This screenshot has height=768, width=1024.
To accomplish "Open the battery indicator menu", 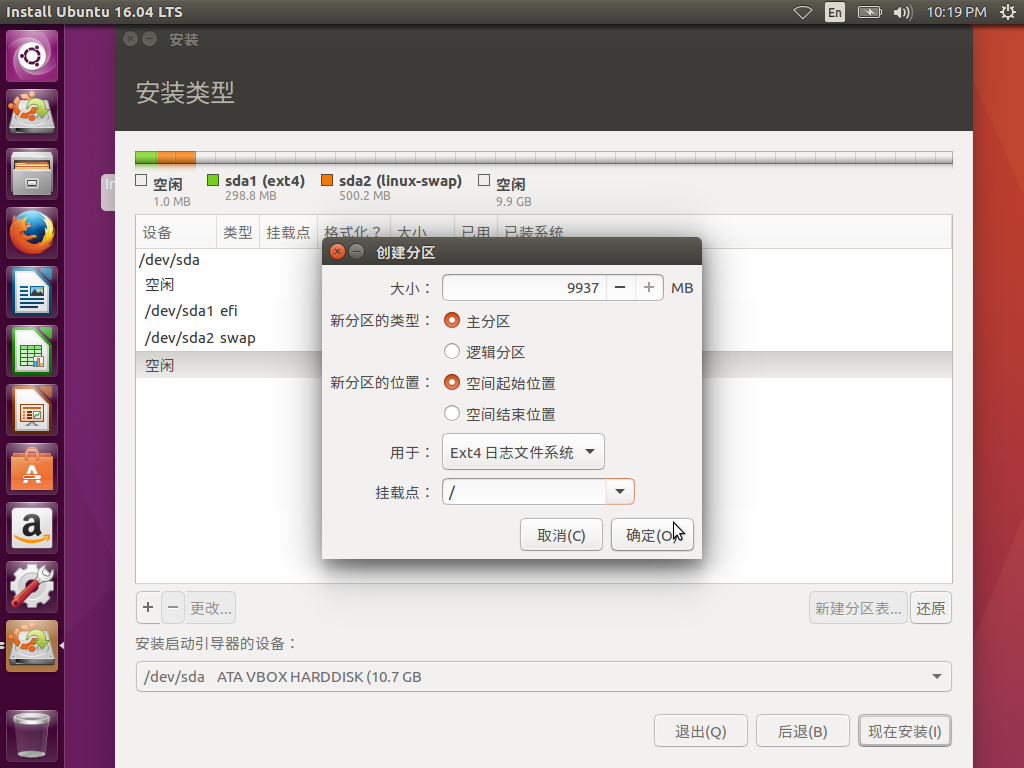I will [869, 12].
